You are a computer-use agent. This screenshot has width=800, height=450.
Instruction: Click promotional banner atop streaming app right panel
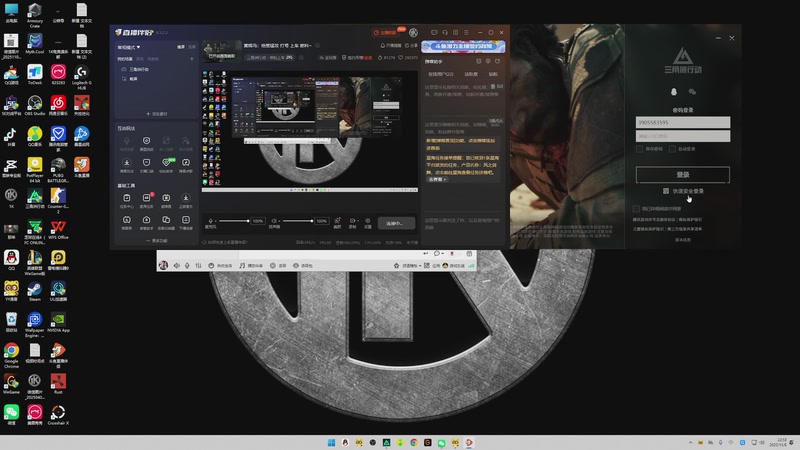click(x=463, y=46)
